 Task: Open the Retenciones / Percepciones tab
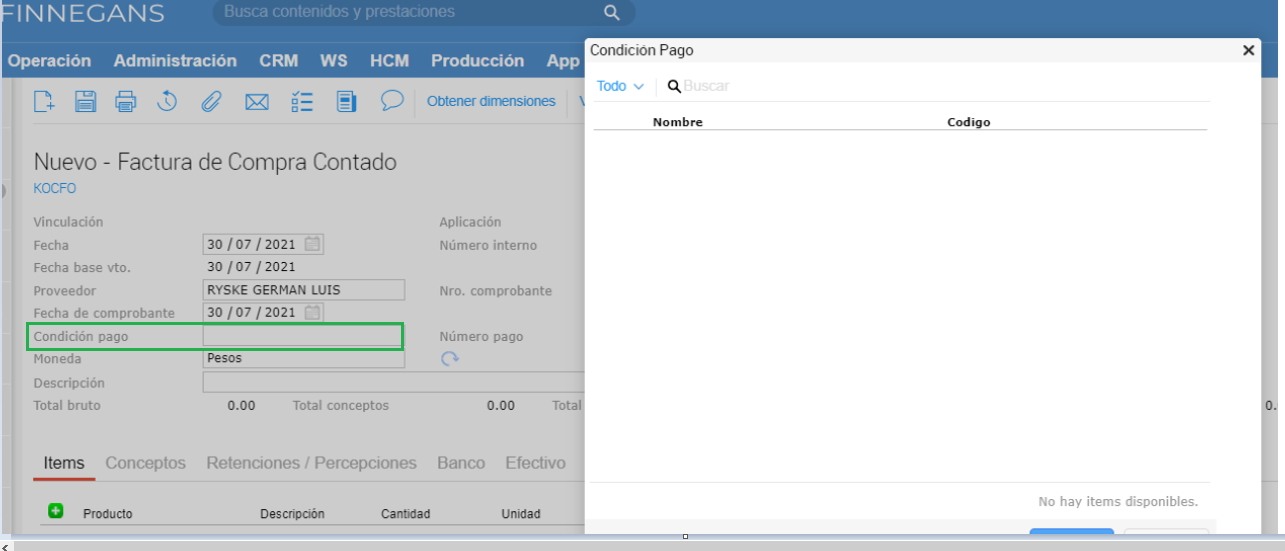point(311,463)
